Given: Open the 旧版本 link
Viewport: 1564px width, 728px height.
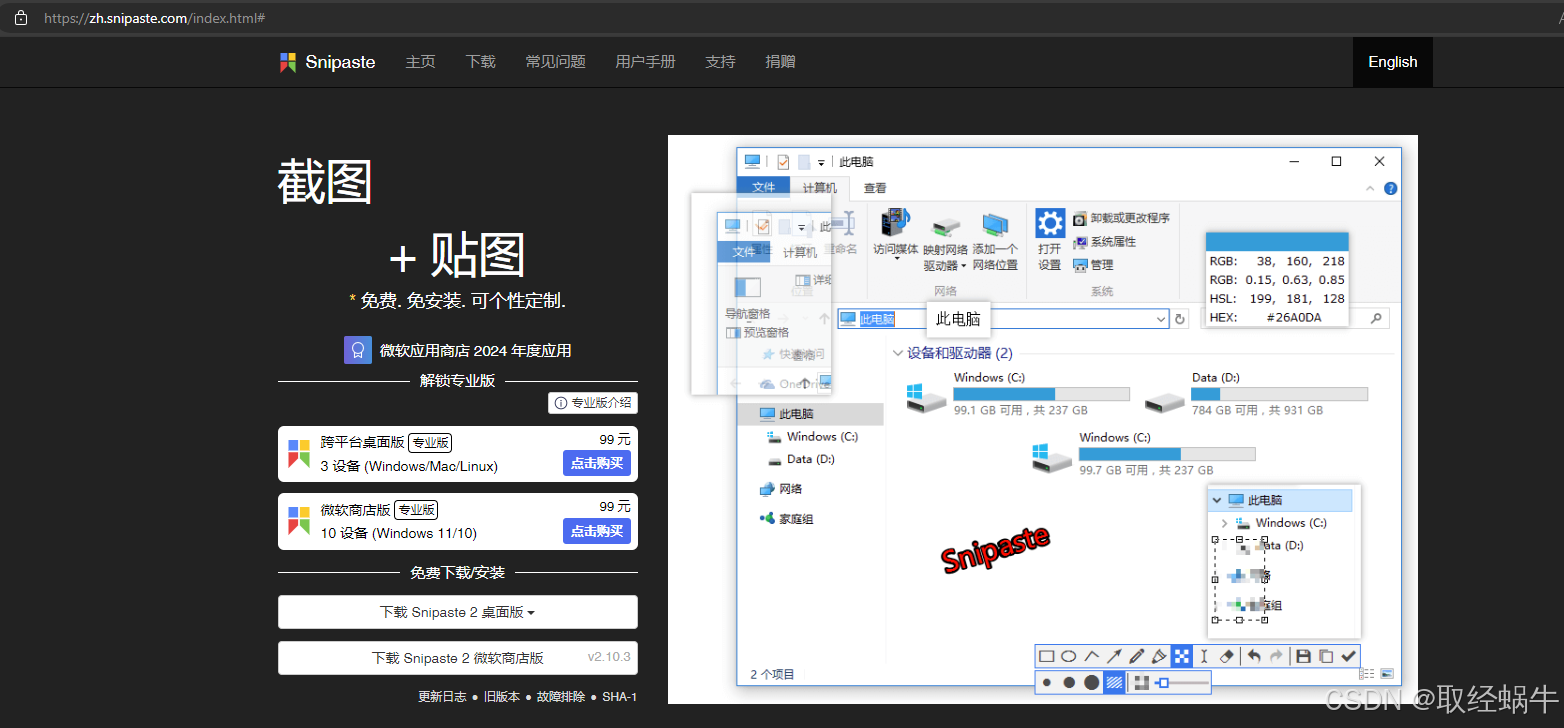Looking at the screenshot, I should [502, 697].
